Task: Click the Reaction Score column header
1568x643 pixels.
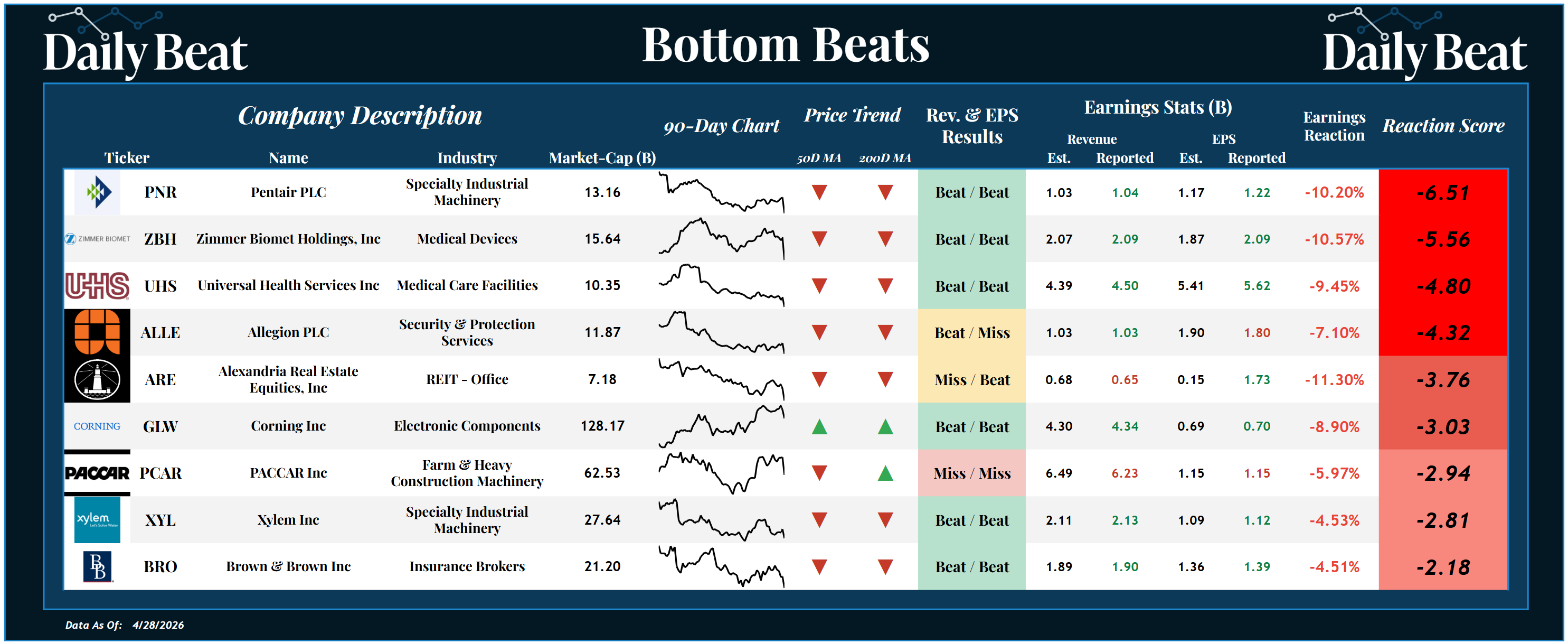Action: coord(1442,125)
